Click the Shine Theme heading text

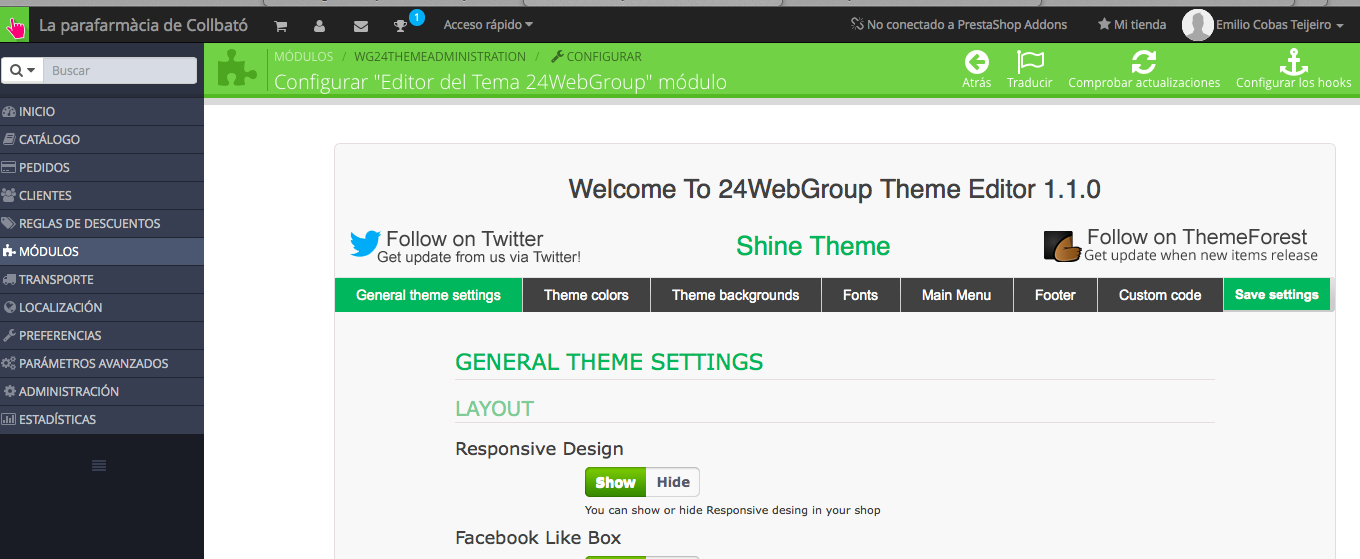813,246
